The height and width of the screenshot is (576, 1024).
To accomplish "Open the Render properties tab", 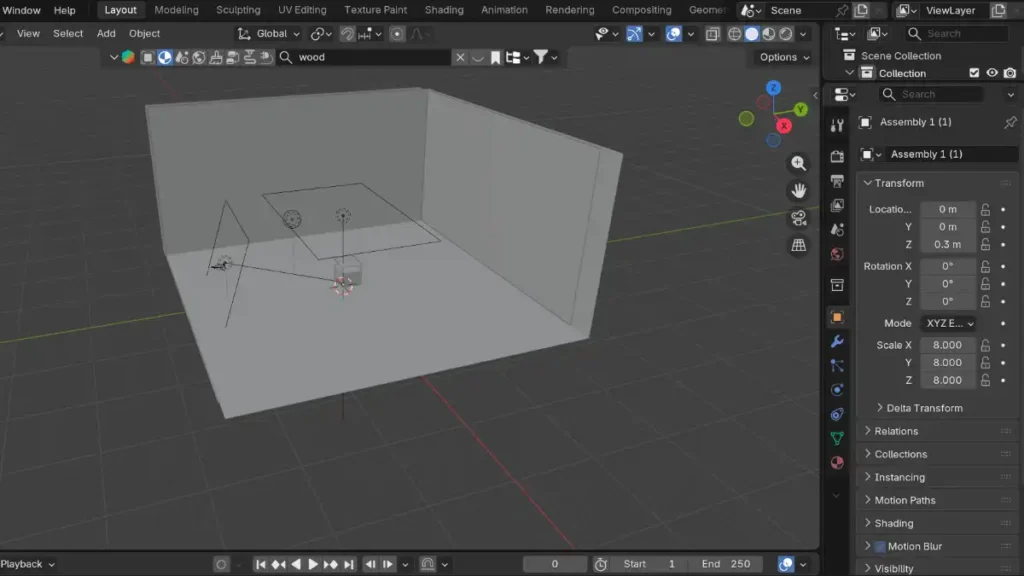I will (837, 157).
